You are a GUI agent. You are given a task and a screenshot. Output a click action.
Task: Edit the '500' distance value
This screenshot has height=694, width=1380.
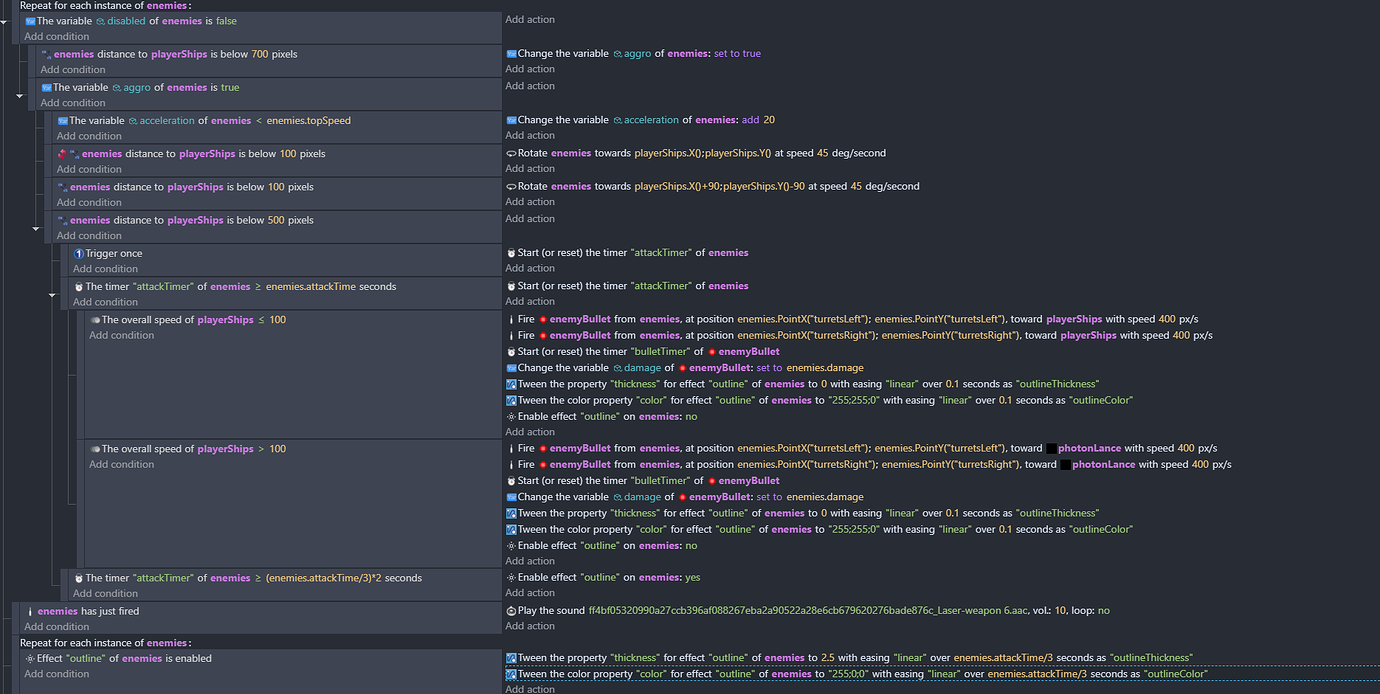(x=276, y=220)
